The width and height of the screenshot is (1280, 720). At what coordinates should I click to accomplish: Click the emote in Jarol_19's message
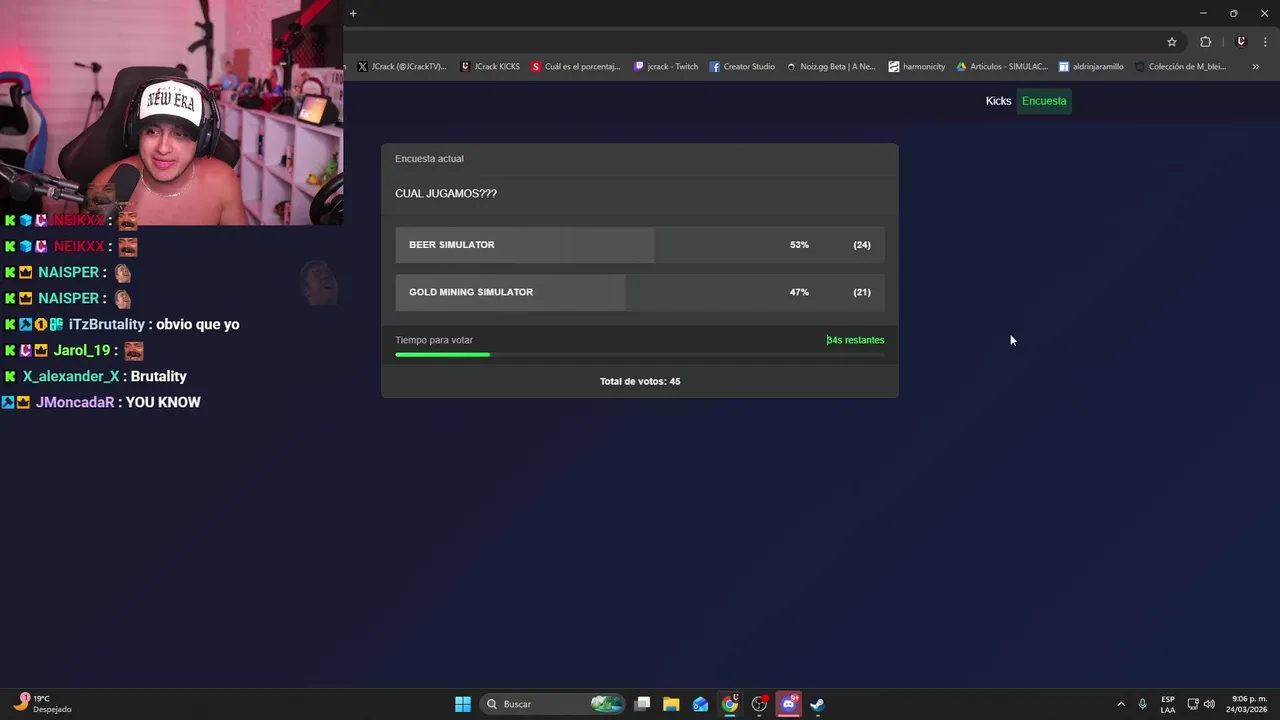click(134, 351)
